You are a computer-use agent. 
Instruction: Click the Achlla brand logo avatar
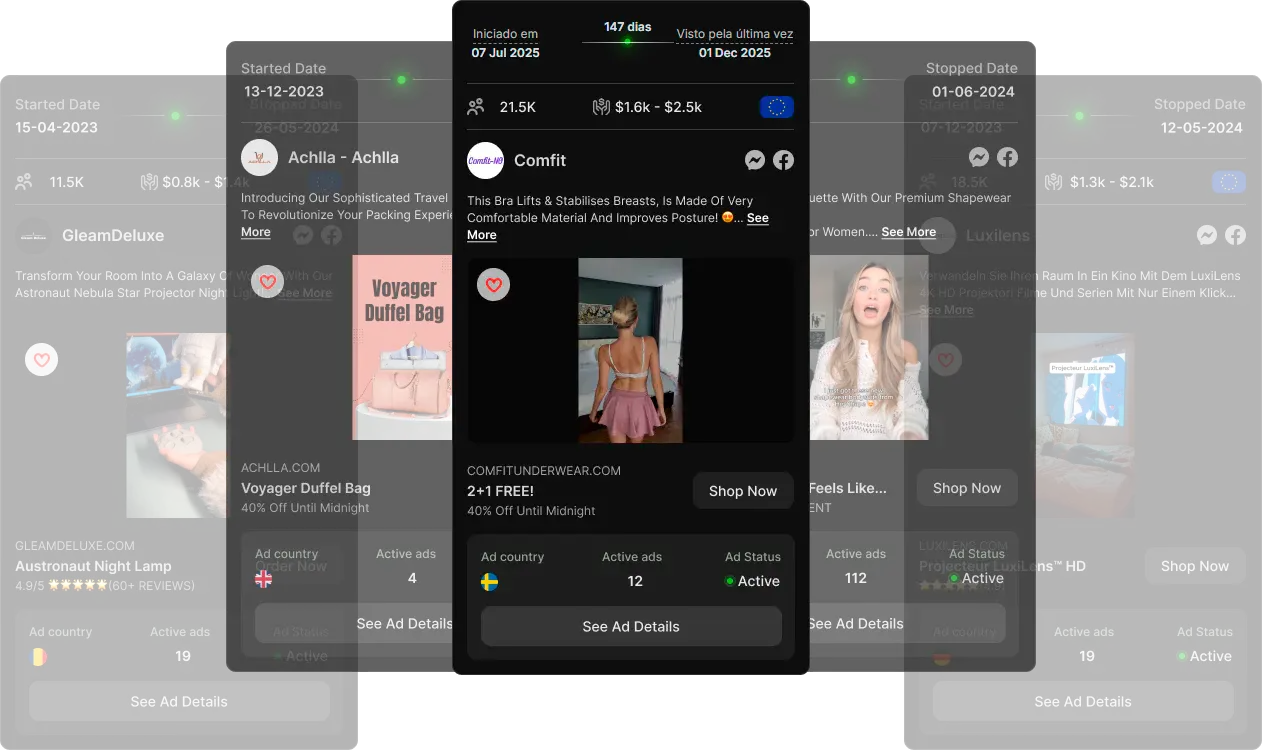259,158
